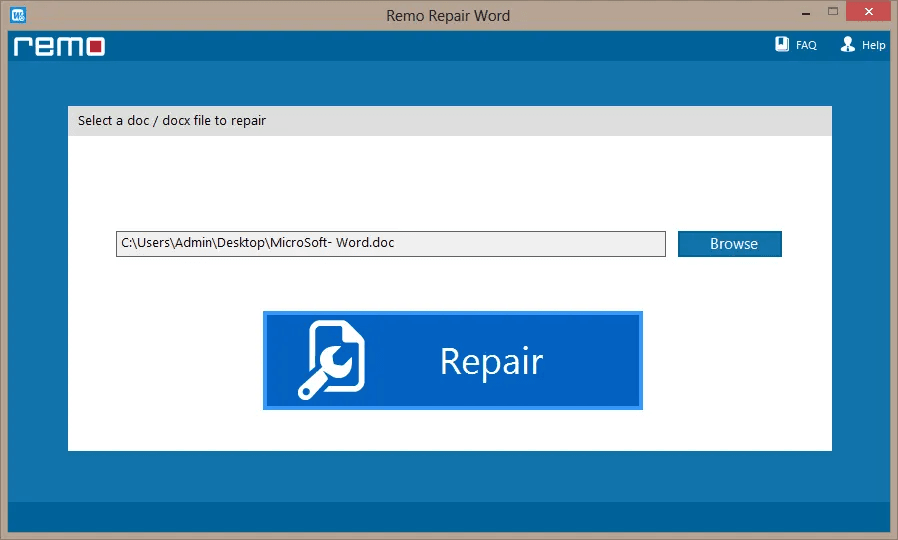Open the FAQ book icon
This screenshot has height=540, width=898.
tap(782, 44)
